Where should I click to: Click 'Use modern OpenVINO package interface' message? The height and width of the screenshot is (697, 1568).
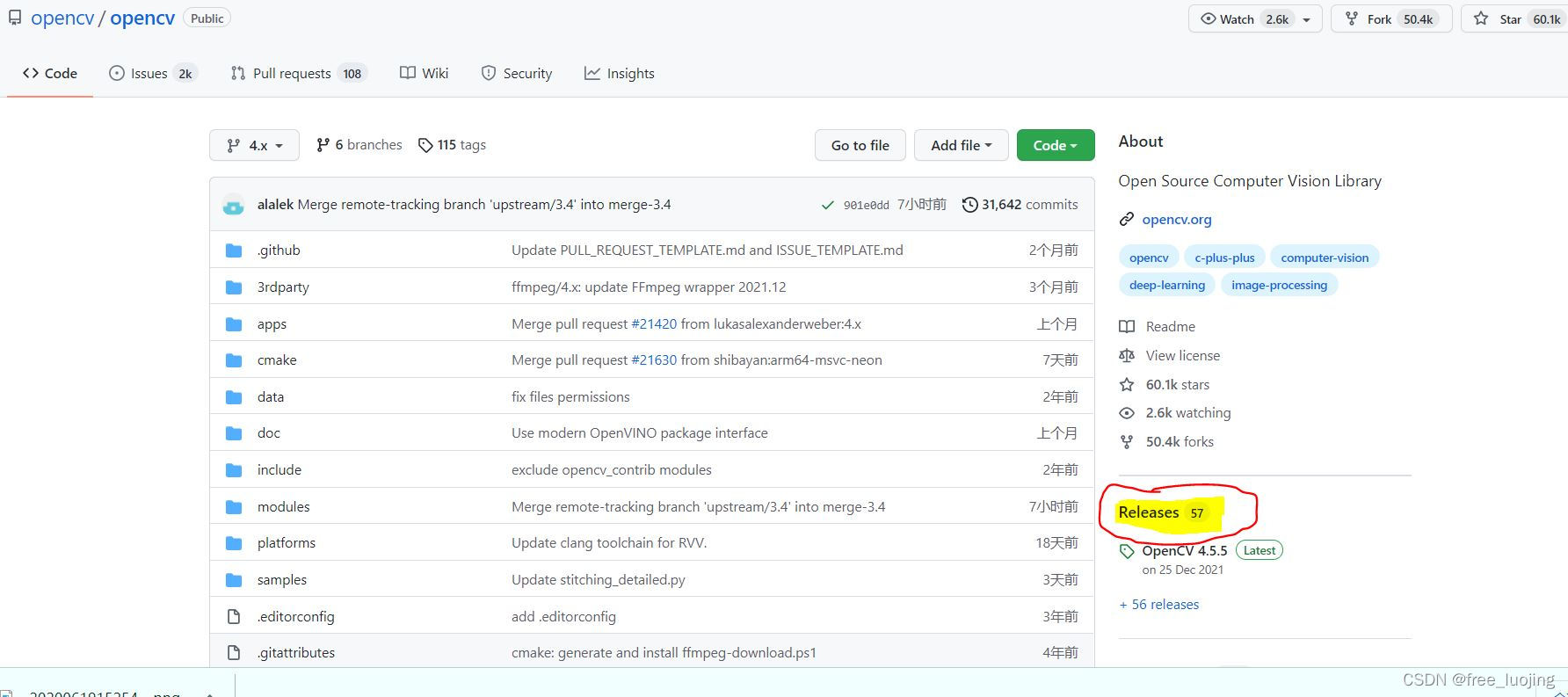(x=640, y=433)
